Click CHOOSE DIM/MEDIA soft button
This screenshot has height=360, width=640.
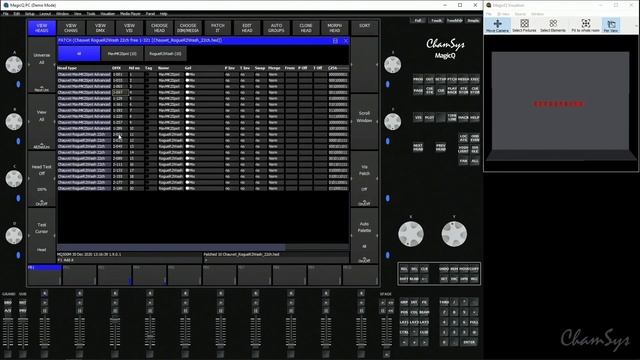[188, 28]
